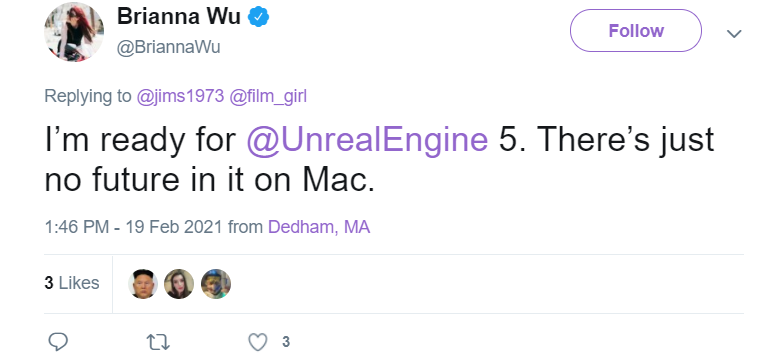Image resolution: width=775 pixels, height=361 pixels.
Task: Click the tweet body text
Action: (x=379, y=159)
